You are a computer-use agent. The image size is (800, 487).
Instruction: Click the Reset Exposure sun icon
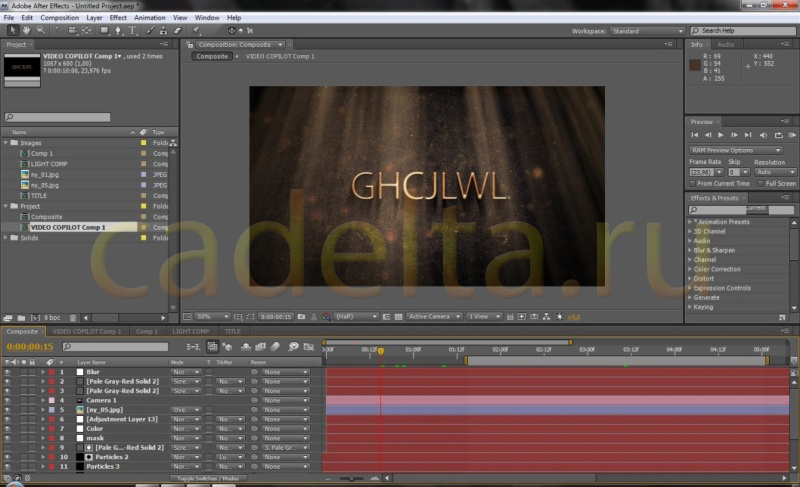coord(560,317)
